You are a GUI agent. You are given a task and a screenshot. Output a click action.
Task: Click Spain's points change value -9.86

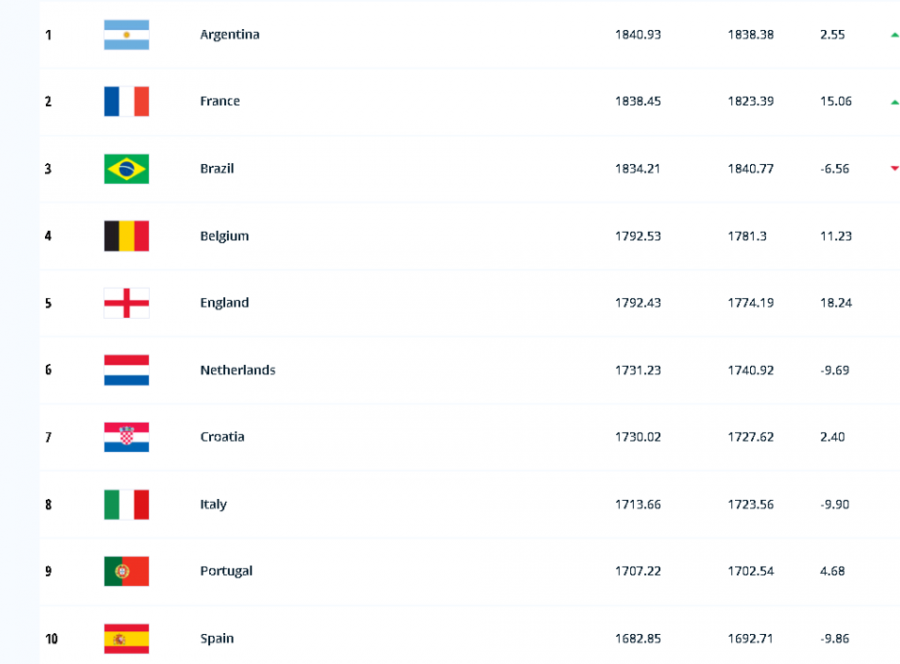tap(835, 639)
